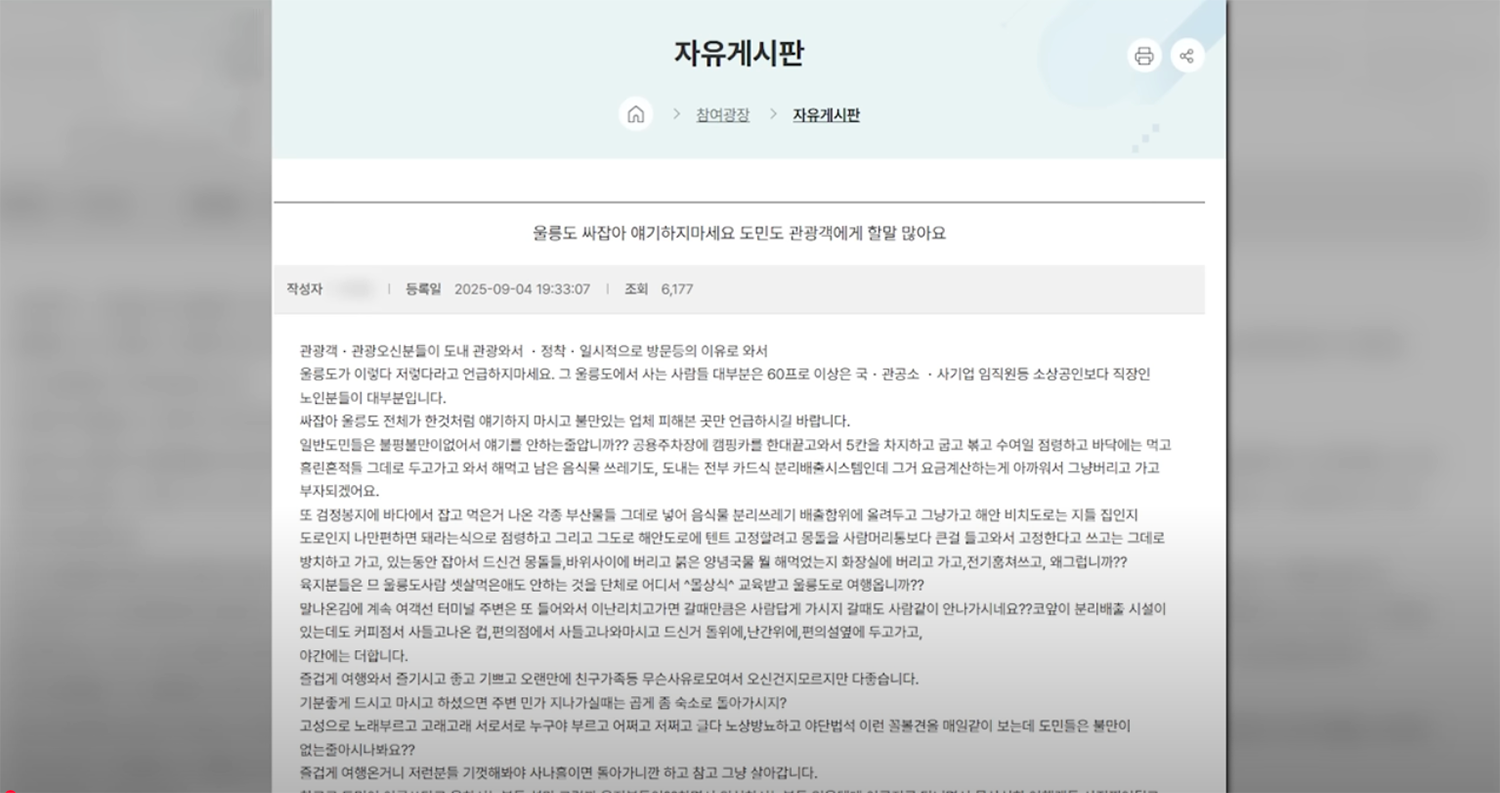
Task: Click the view count 6,177
Action: pyautogui.click(x=677, y=289)
